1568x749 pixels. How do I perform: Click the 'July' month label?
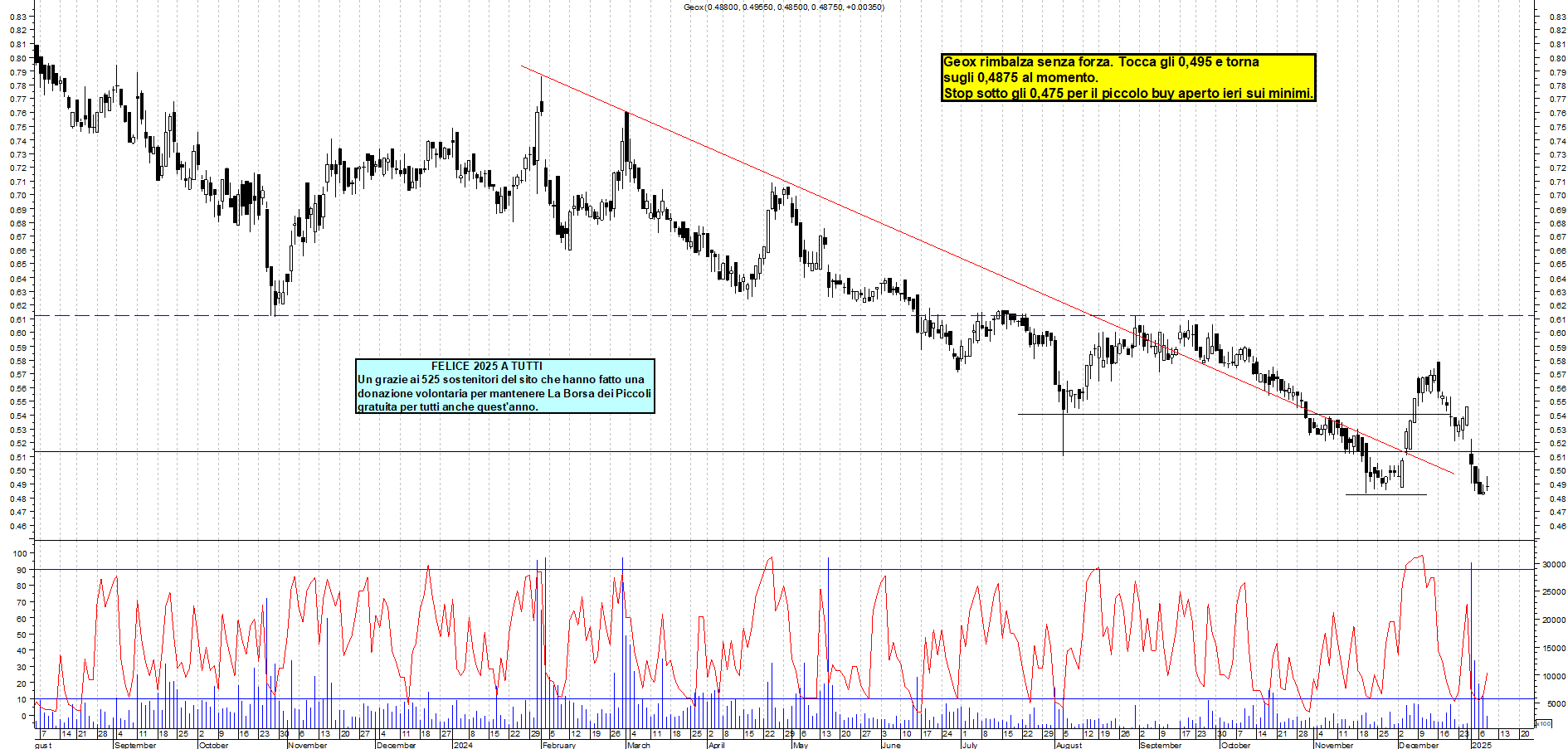point(969,745)
